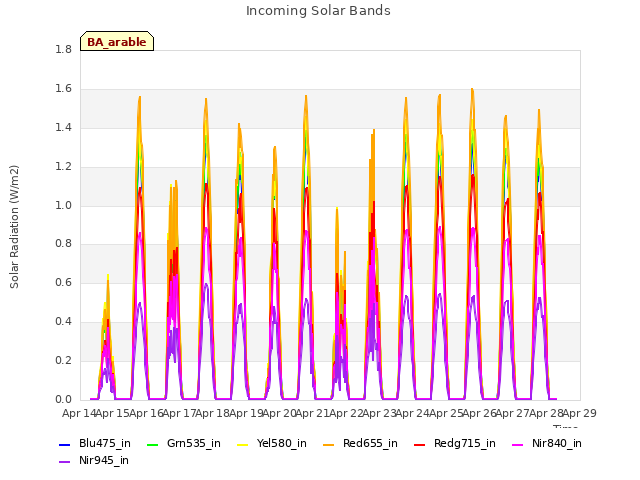Click the Nir840_in legend label
640x480 pixels.
[x=557, y=443]
